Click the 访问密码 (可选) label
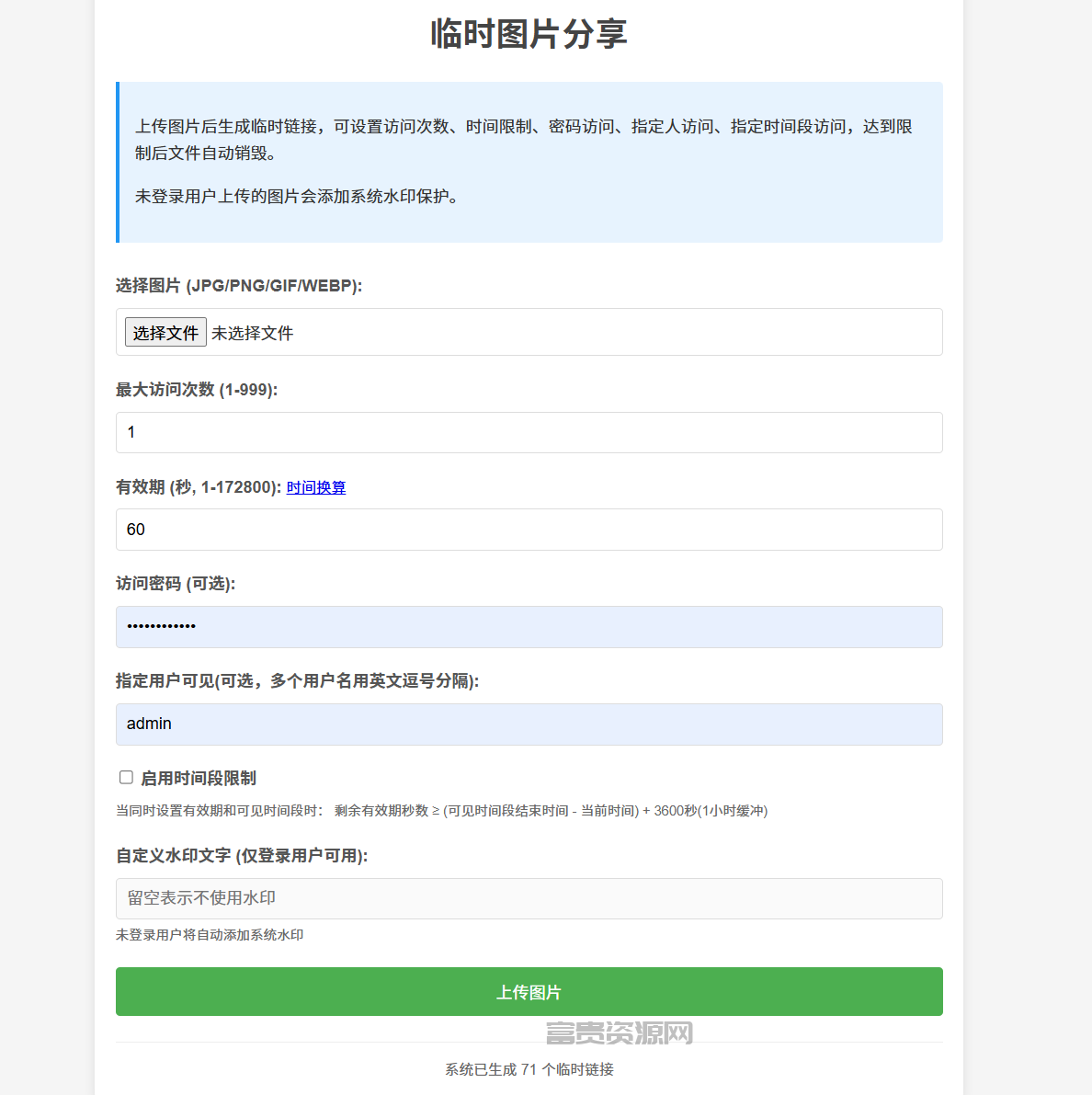 [x=176, y=584]
